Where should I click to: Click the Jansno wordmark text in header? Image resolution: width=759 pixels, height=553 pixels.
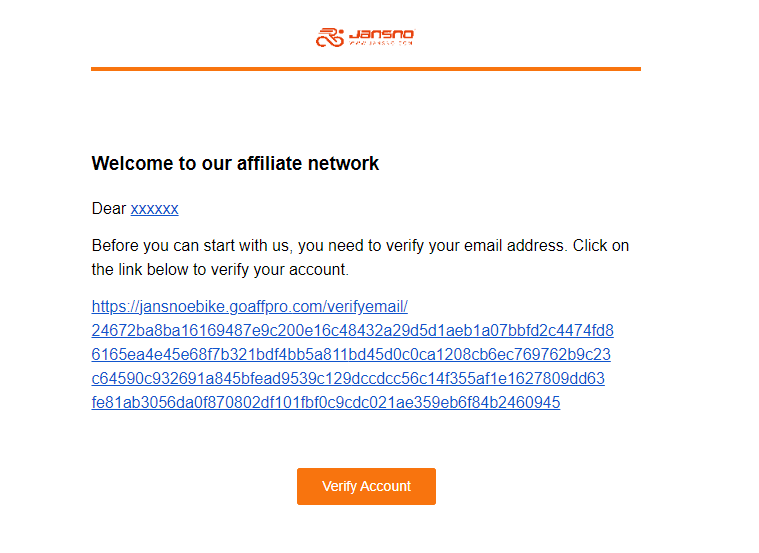coord(381,34)
